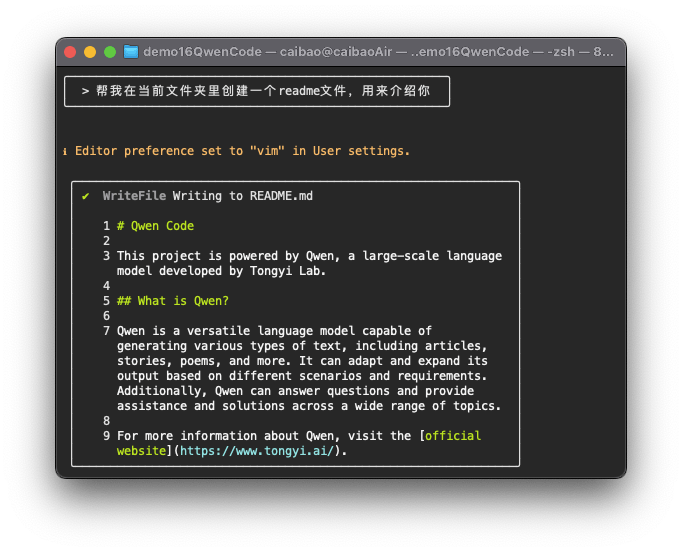Zoom the window with the green button
The height and width of the screenshot is (552, 682).
(x=110, y=51)
